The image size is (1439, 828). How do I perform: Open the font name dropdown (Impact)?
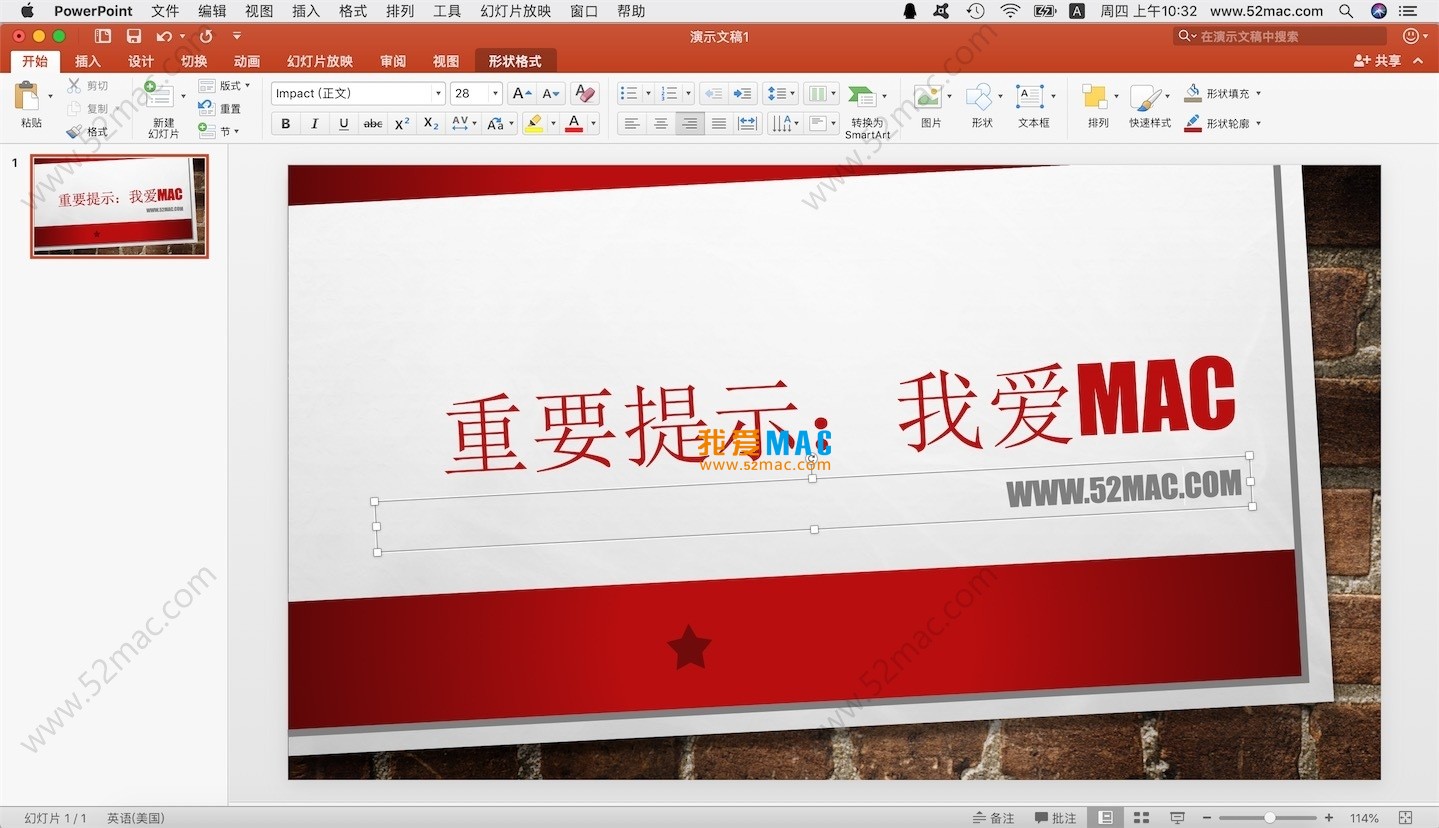(x=438, y=94)
